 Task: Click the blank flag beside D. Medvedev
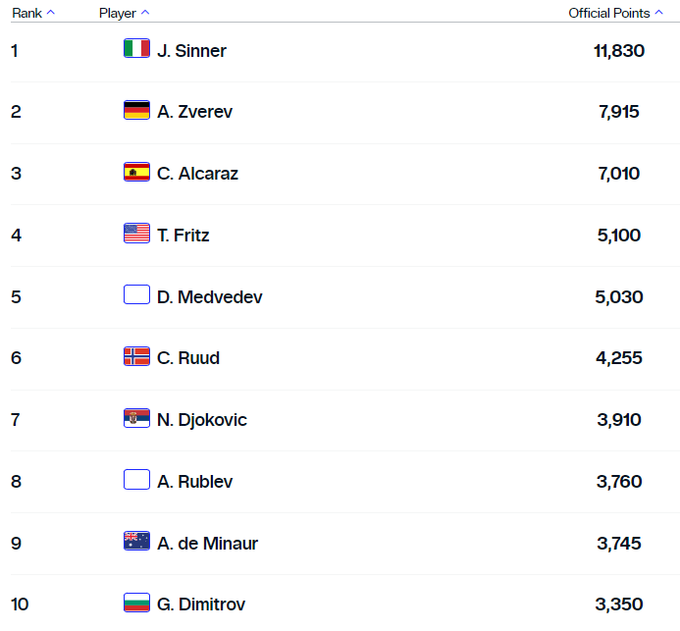pos(137,296)
